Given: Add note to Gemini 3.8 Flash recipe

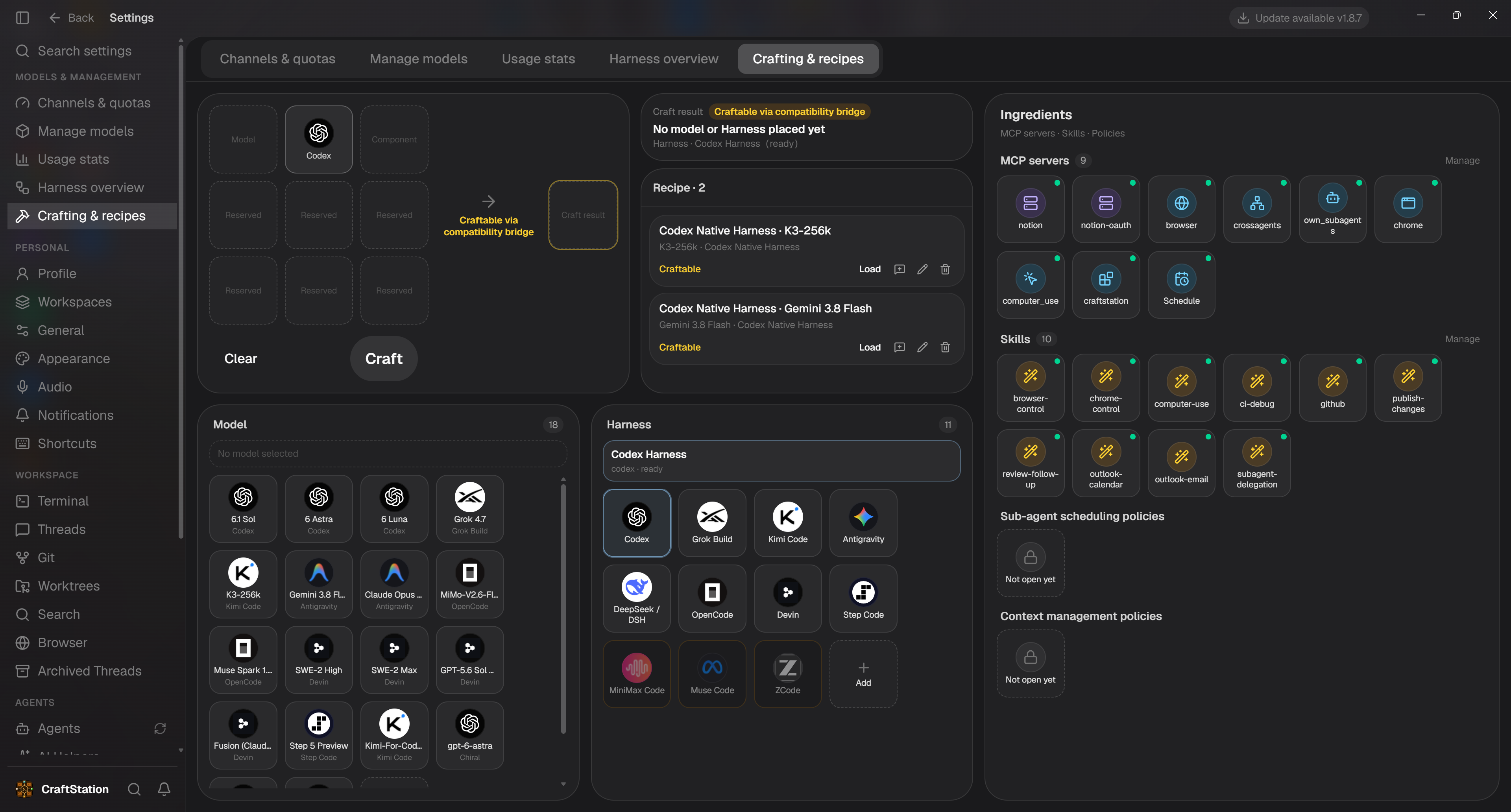Looking at the screenshot, I should 899,347.
